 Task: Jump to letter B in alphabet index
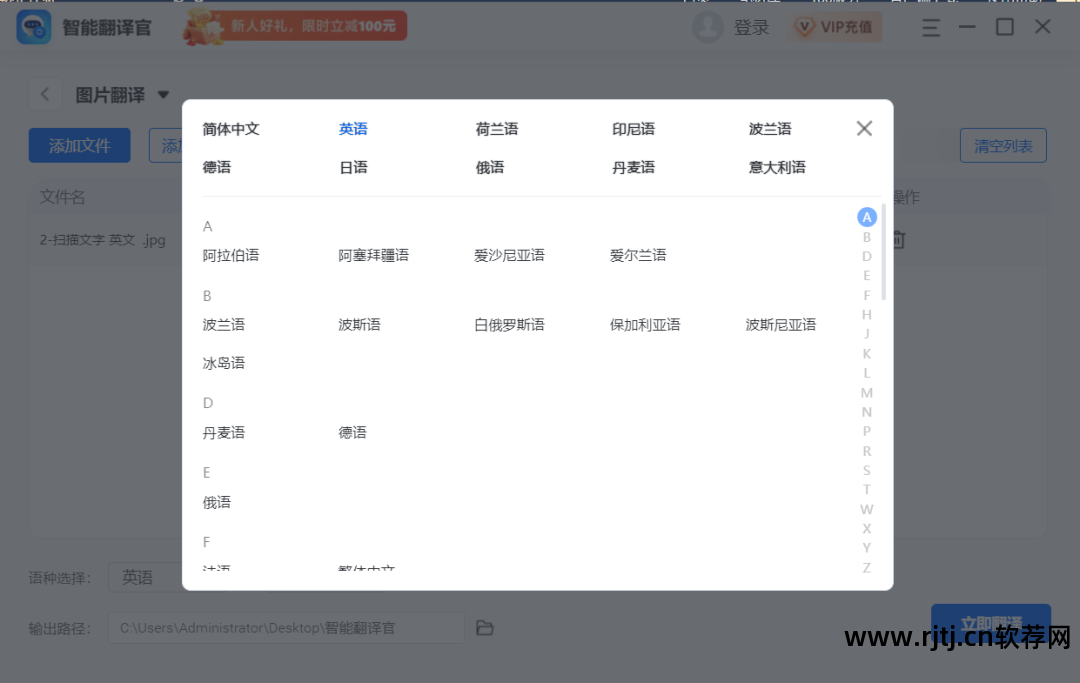coord(866,238)
